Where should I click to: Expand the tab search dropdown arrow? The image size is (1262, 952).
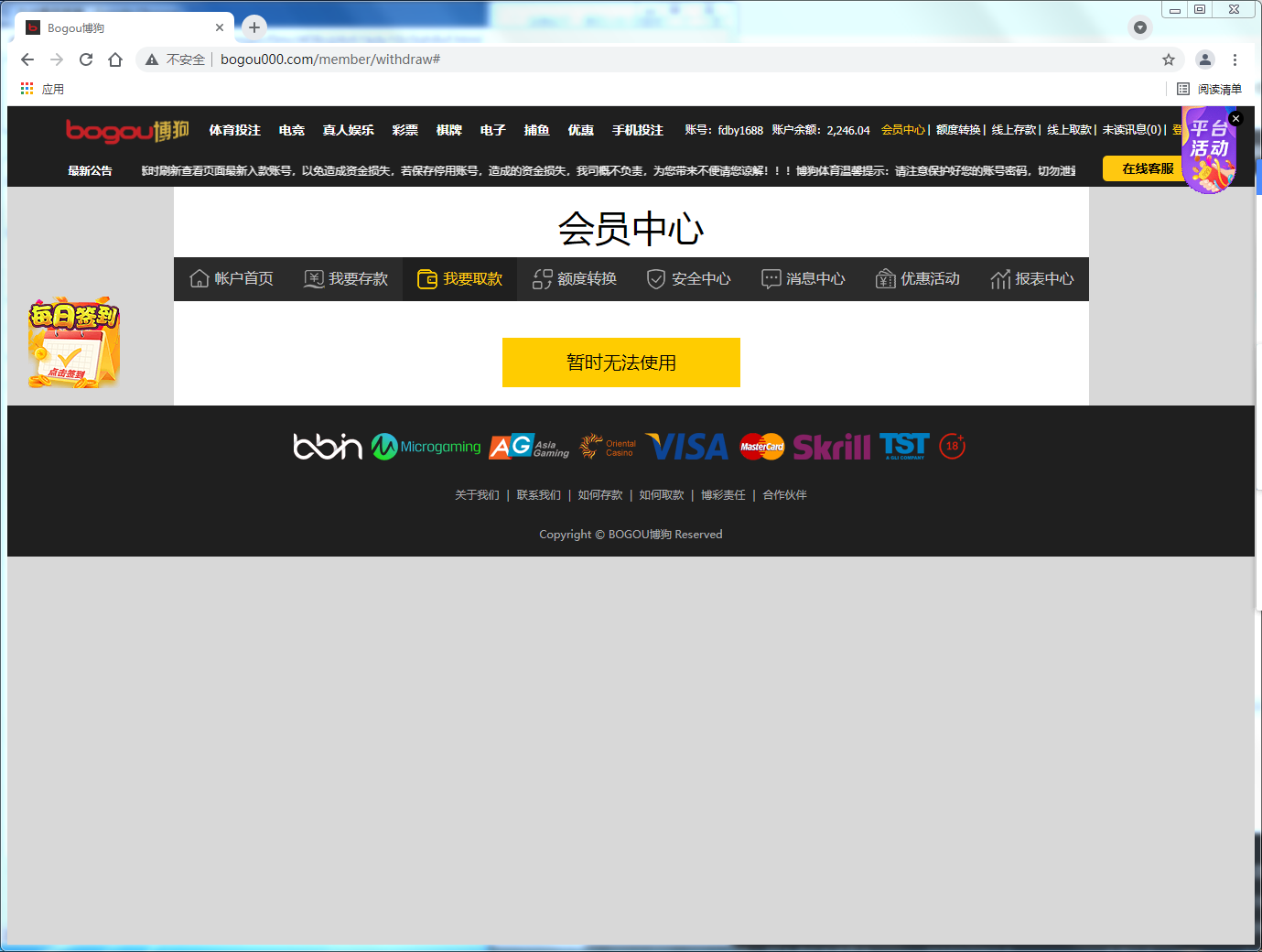click(x=1139, y=27)
